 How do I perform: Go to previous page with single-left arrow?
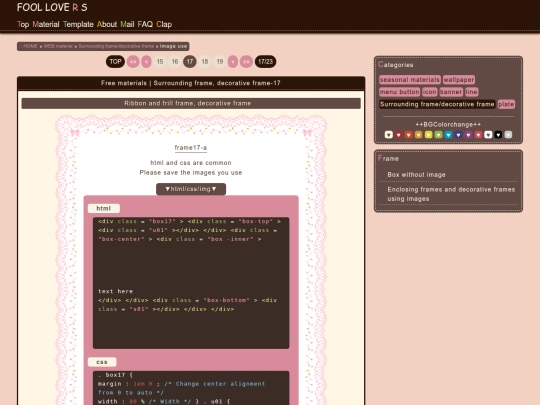pyautogui.click(x=146, y=62)
